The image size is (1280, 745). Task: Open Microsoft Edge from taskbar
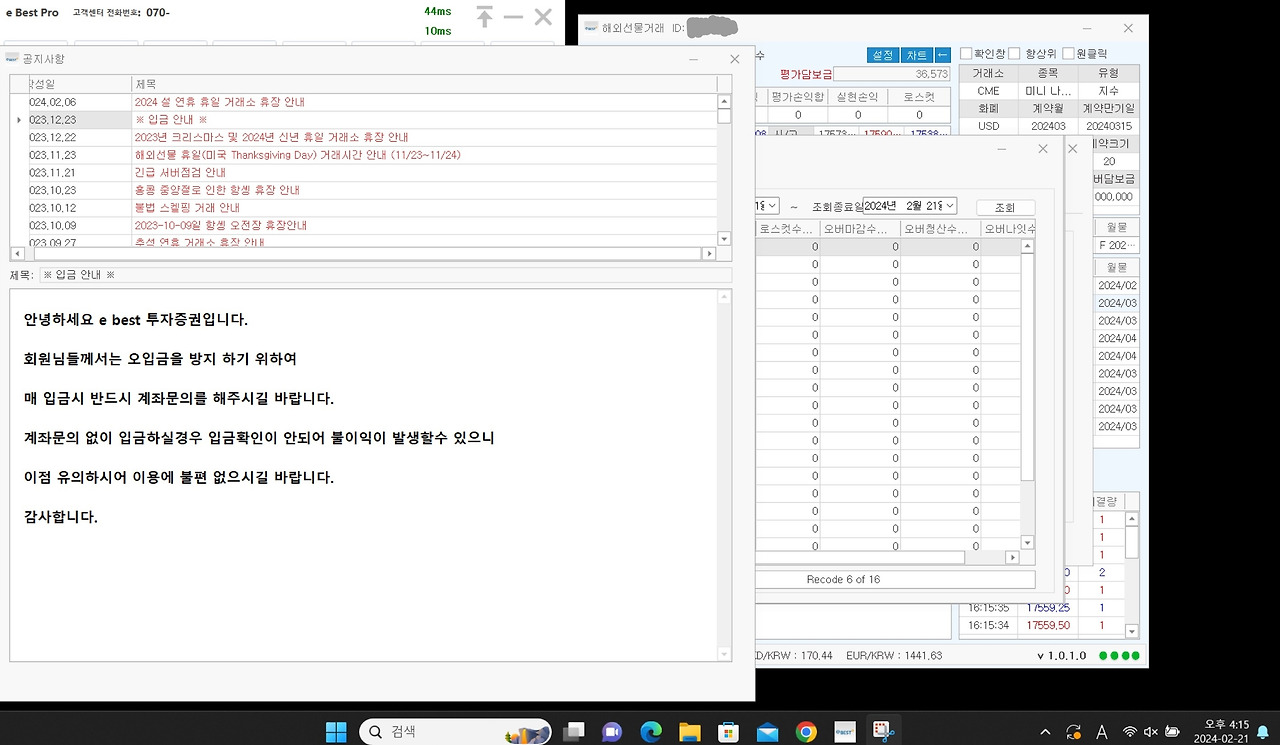(x=651, y=732)
